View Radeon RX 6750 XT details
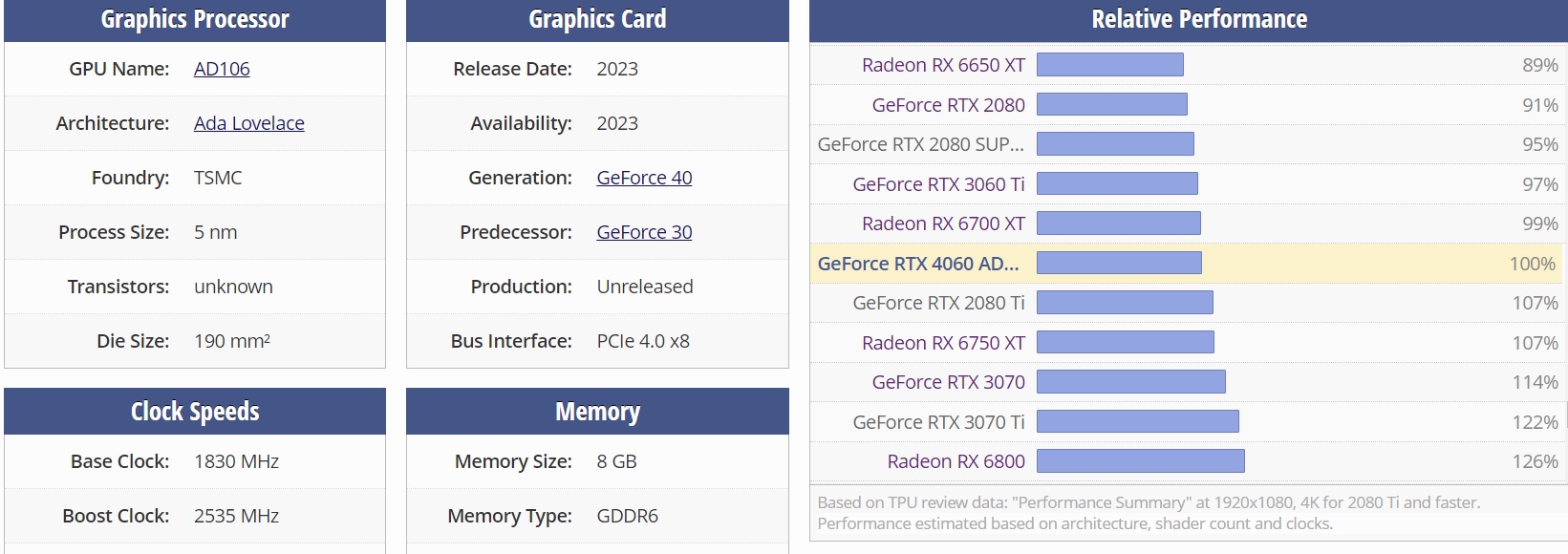 (942, 343)
